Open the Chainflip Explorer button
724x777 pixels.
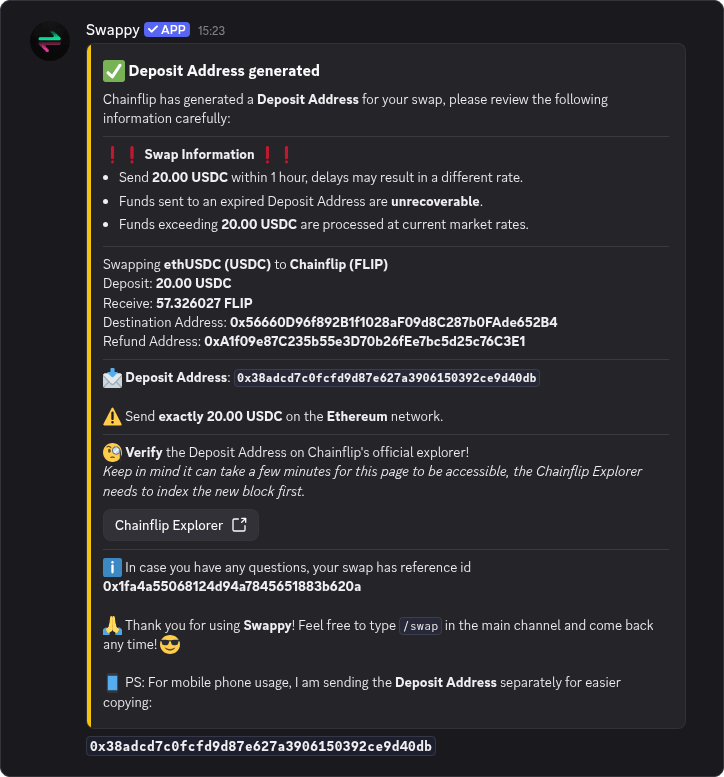181,525
